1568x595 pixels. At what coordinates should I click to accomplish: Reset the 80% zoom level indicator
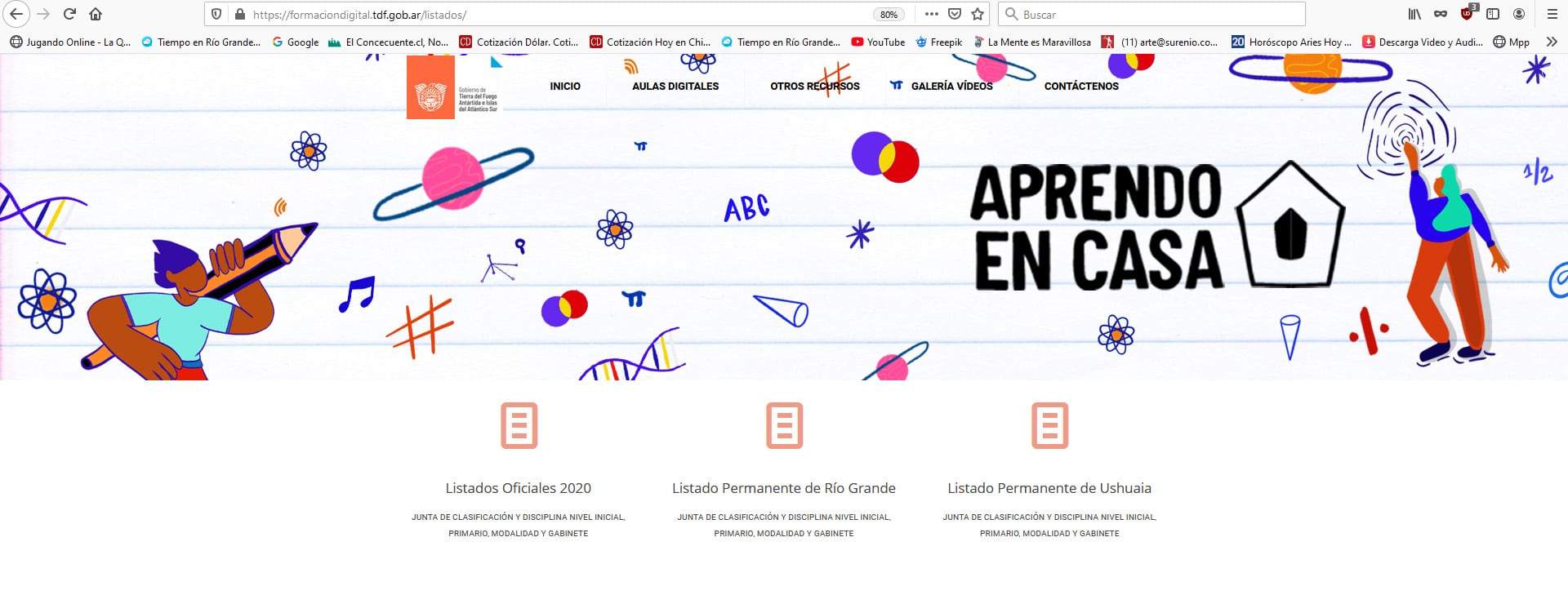[x=889, y=15]
